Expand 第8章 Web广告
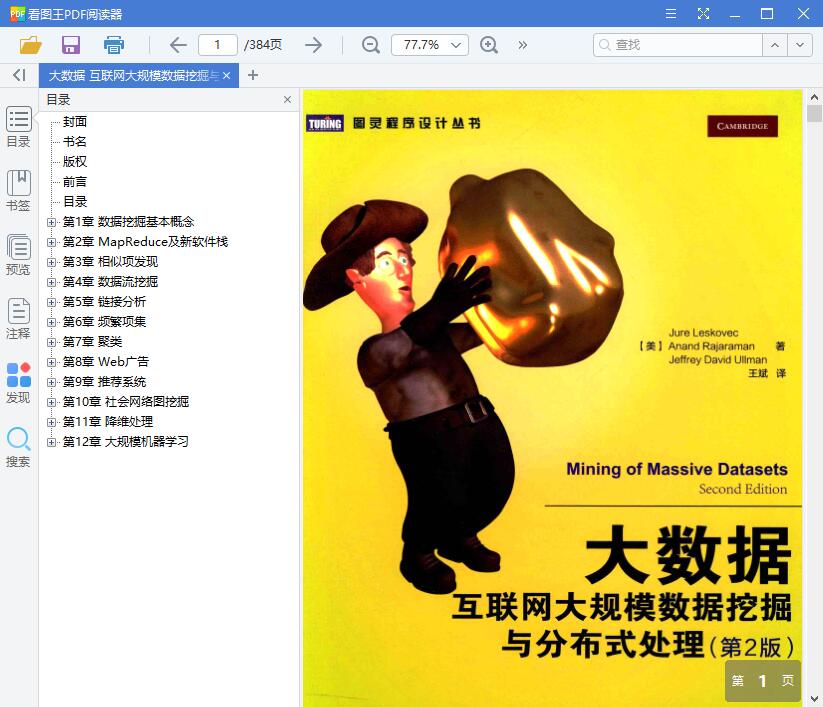 tap(51, 362)
